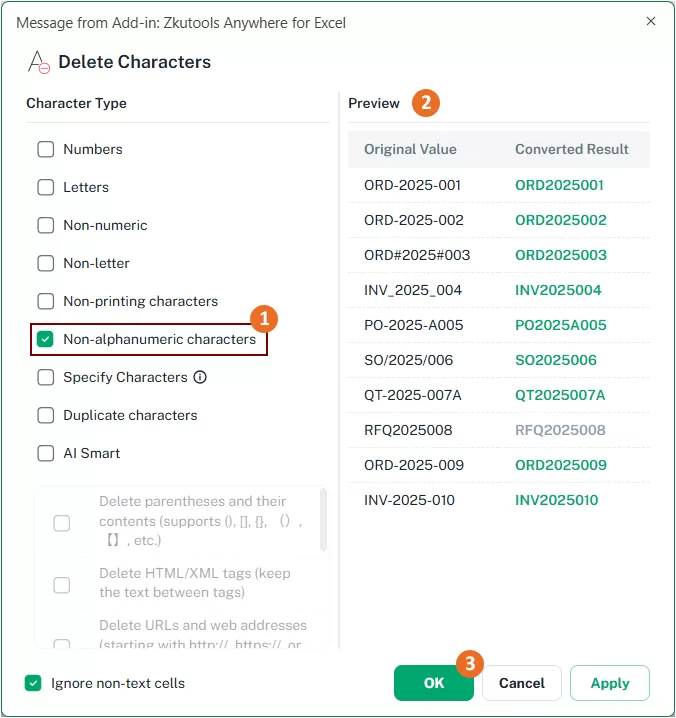Select converted result QT2025007A
This screenshot has width=676, height=718.
click(560, 395)
